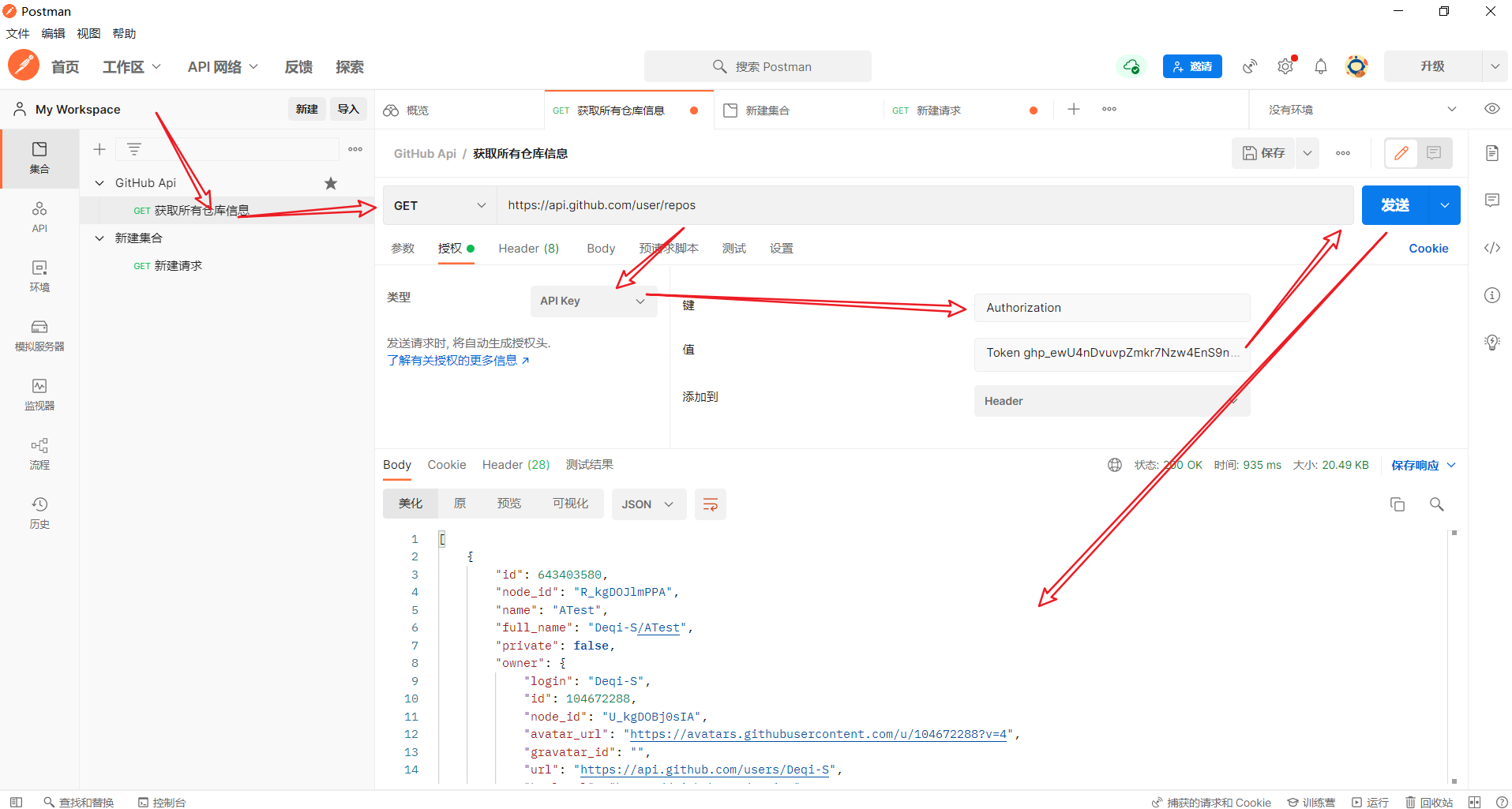Switch to the Header (8) request tab

[x=528, y=248]
